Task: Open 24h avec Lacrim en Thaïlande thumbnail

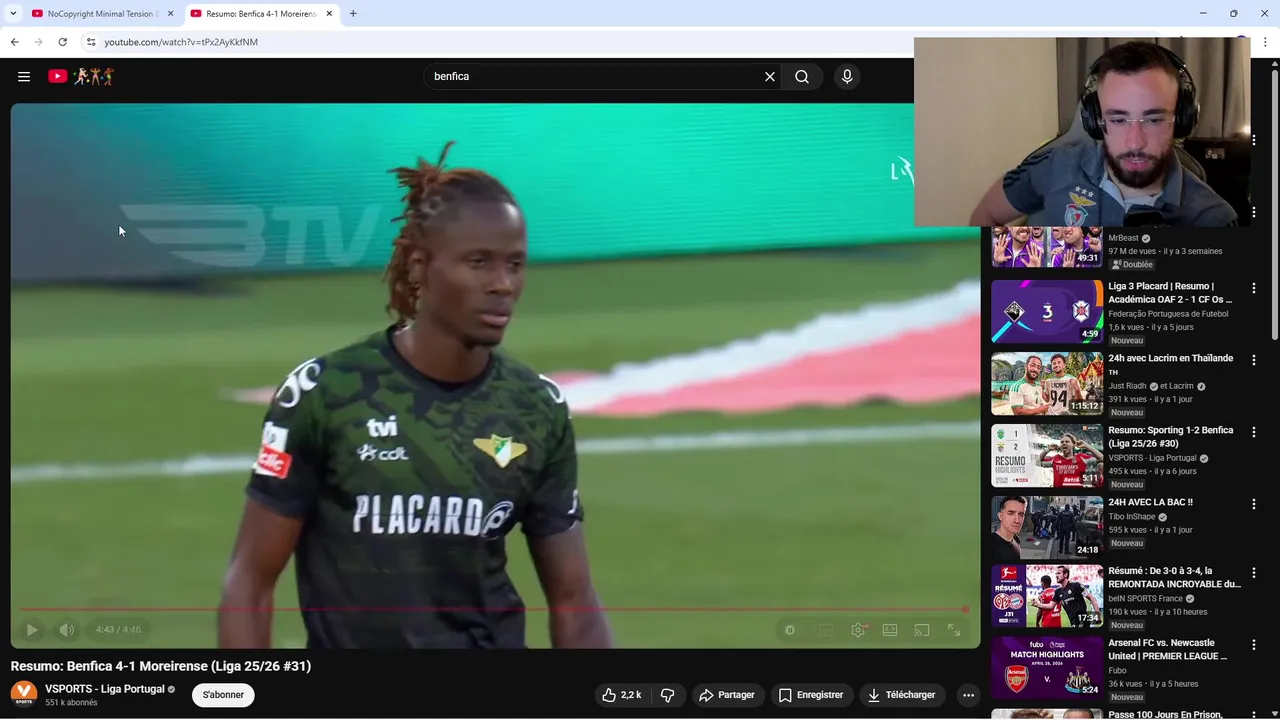Action: click(x=1047, y=384)
